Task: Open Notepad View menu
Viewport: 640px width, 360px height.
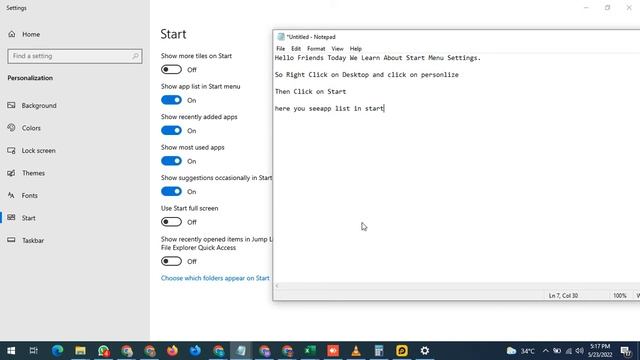Action: point(337,49)
